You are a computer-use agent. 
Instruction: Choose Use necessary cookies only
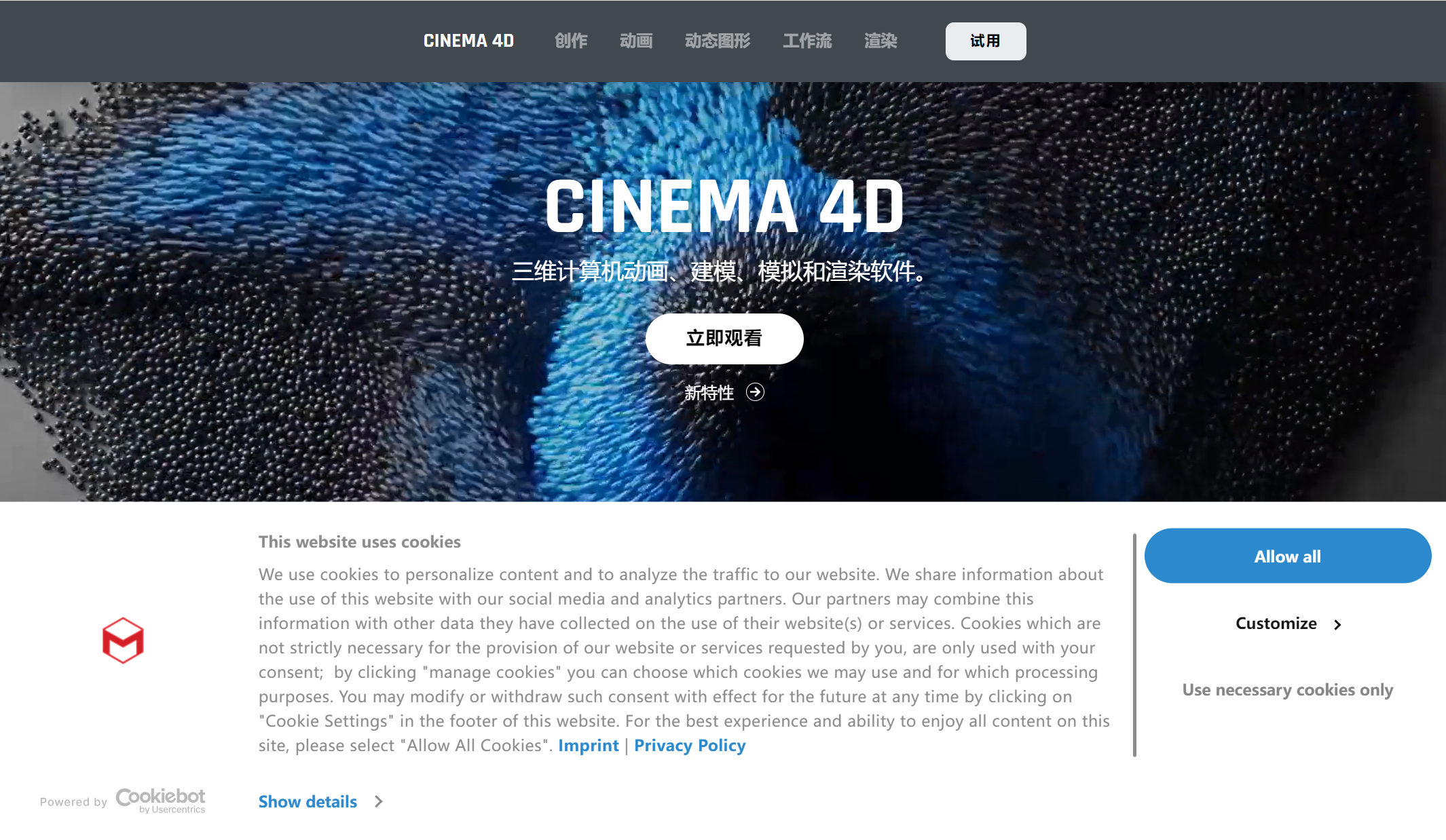click(1288, 690)
